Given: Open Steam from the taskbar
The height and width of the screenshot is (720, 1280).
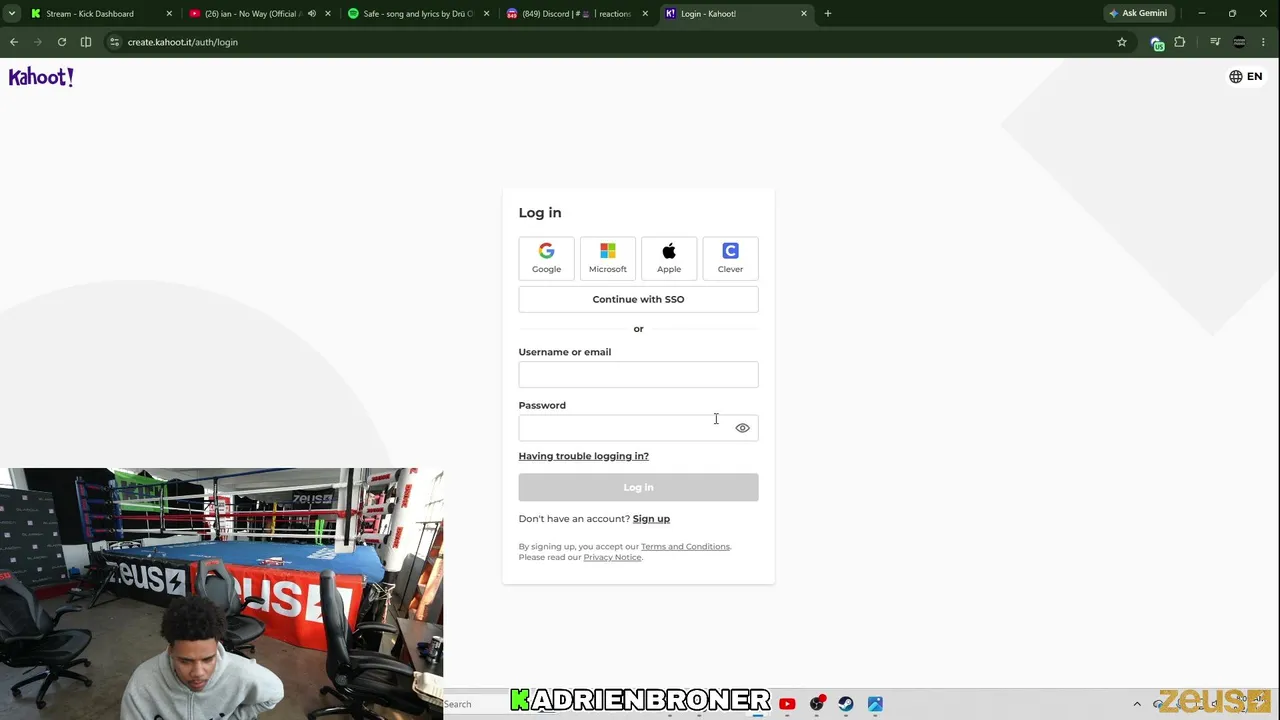Looking at the screenshot, I should point(846,704).
